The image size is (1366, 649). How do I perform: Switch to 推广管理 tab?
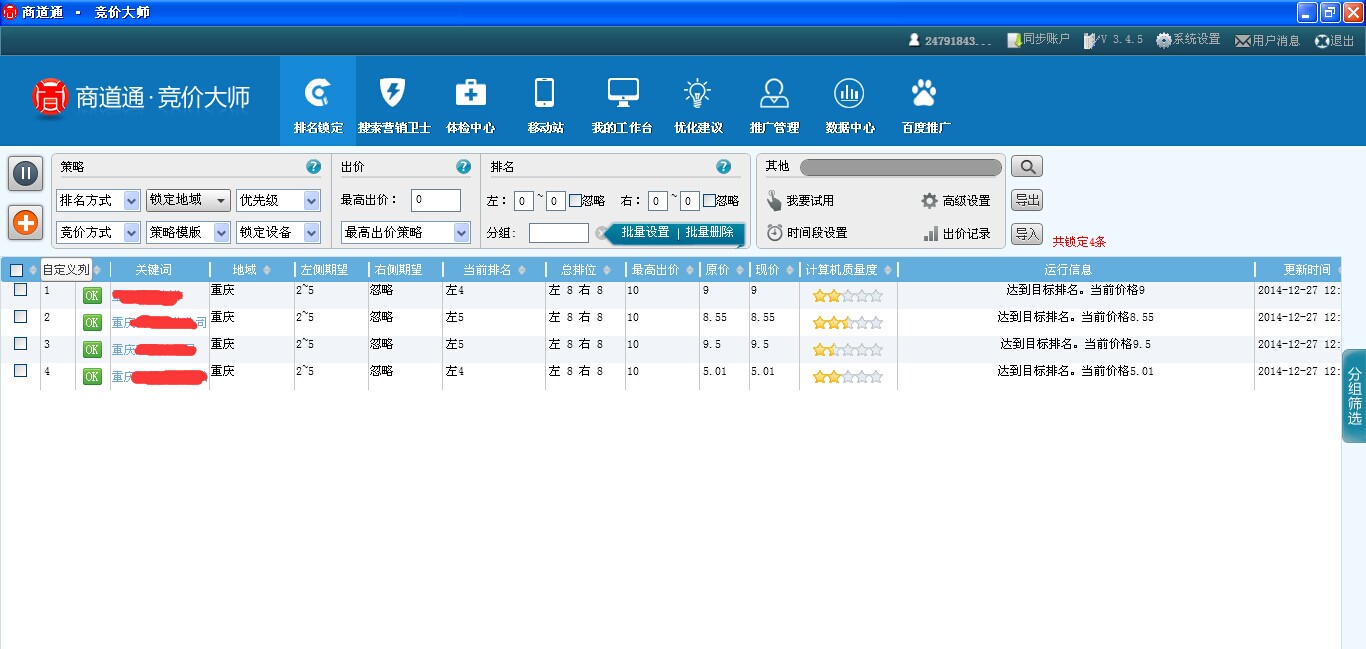click(773, 103)
